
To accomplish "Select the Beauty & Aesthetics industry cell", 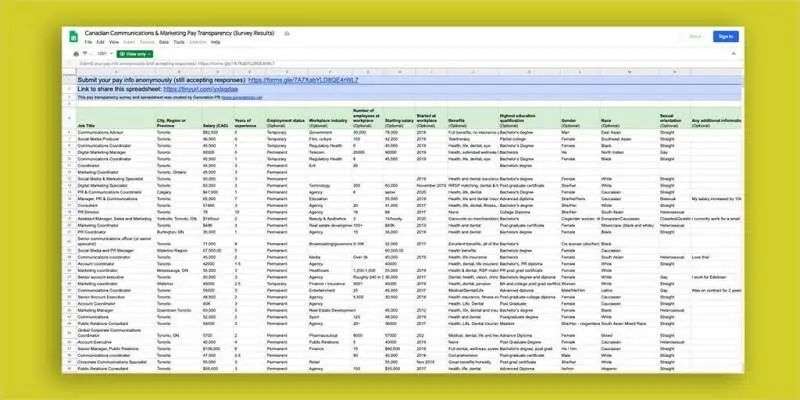I will point(330,218).
